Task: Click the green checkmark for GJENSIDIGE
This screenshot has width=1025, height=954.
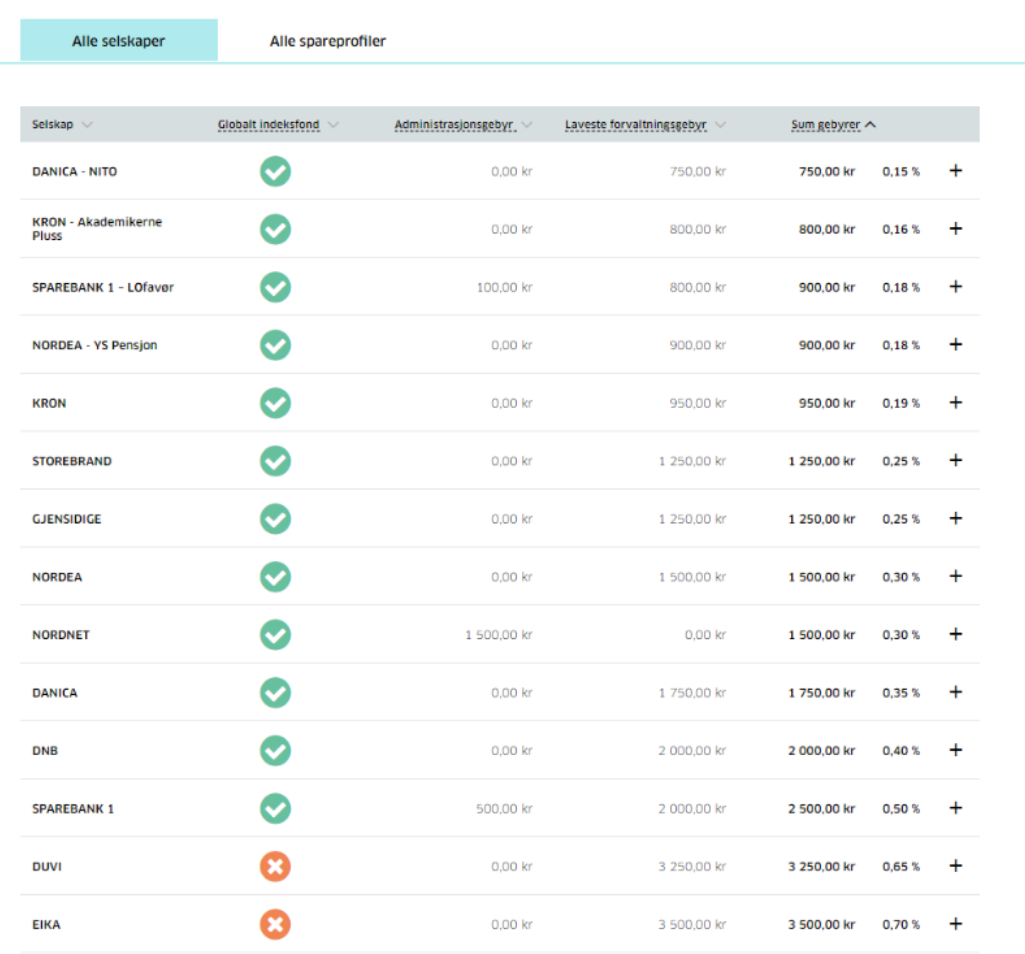Action: click(275, 519)
